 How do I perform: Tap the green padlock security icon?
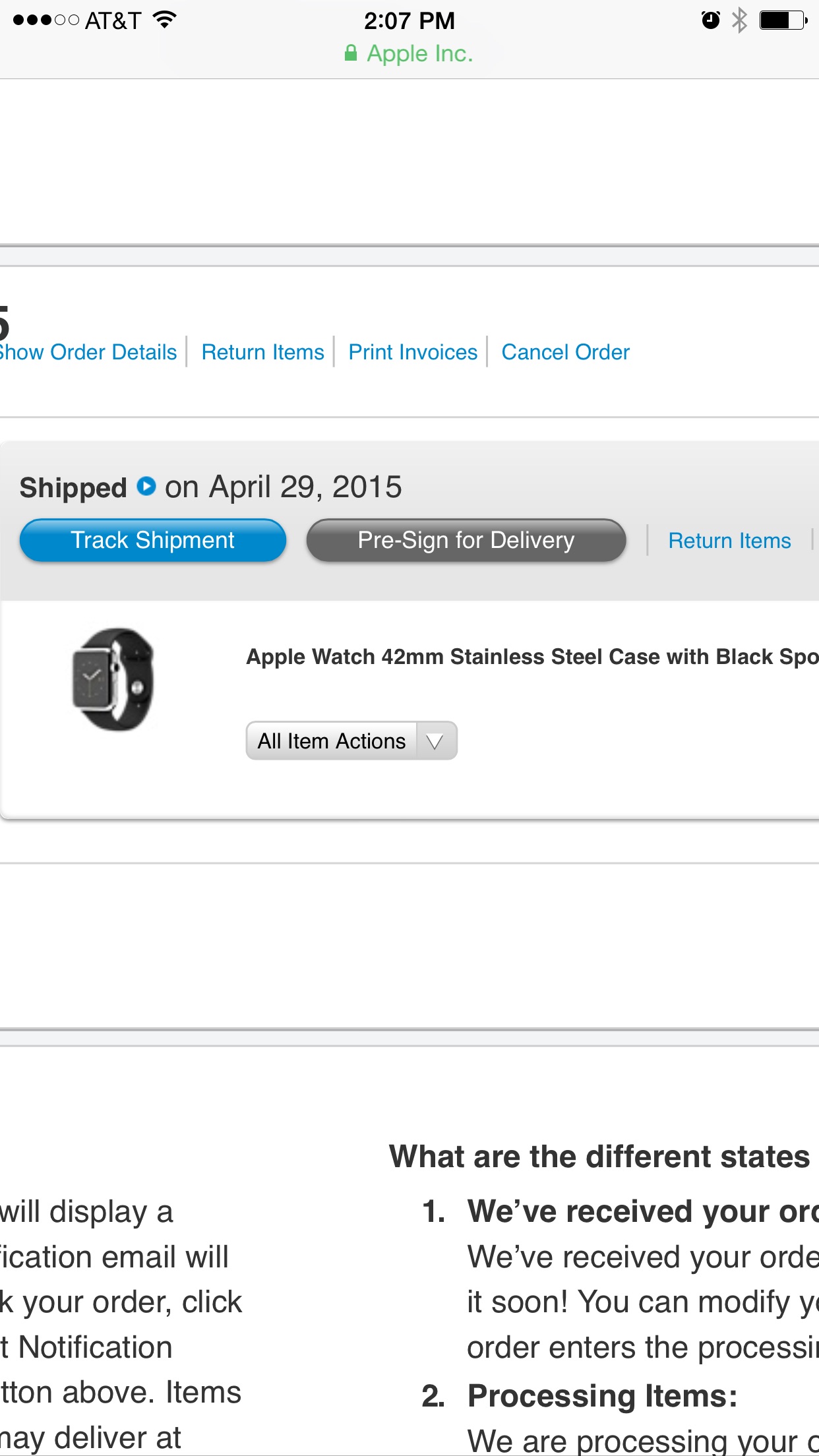351,53
